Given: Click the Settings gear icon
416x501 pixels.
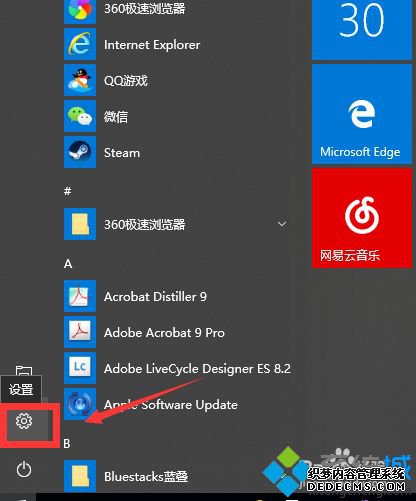Looking at the screenshot, I should click(x=24, y=421).
